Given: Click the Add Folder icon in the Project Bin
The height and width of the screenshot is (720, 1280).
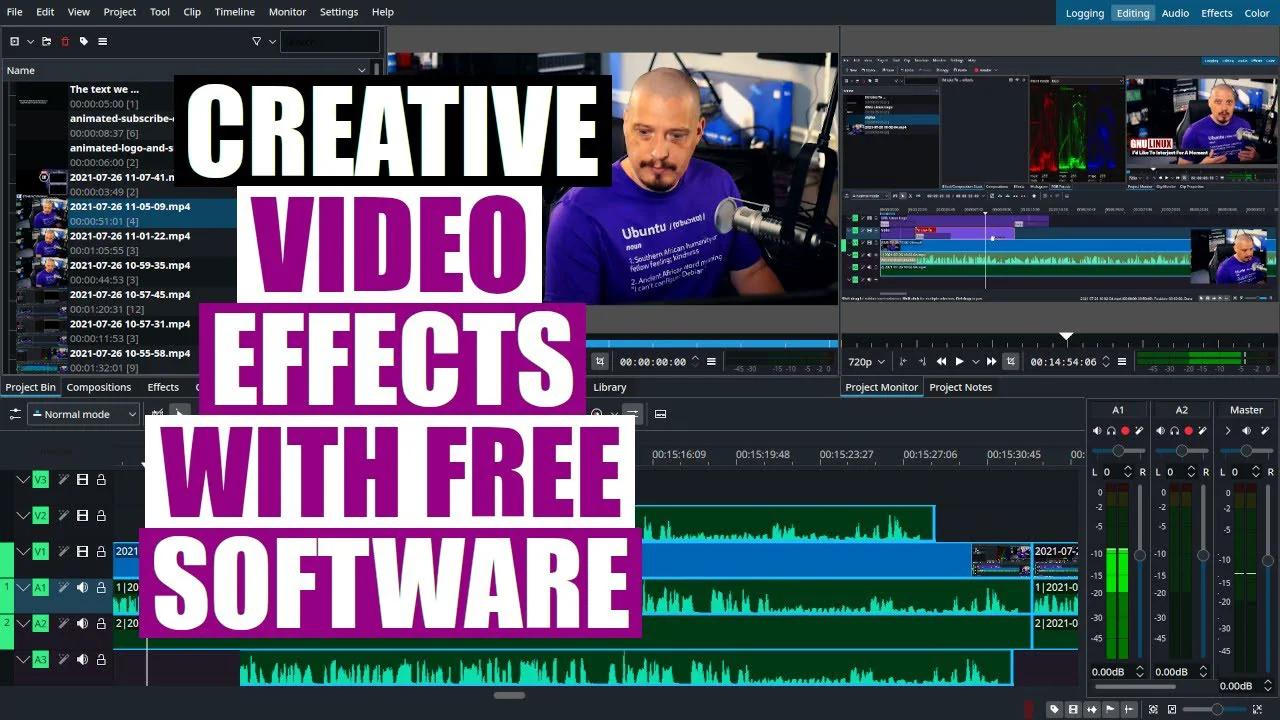Looking at the screenshot, I should tap(46, 41).
